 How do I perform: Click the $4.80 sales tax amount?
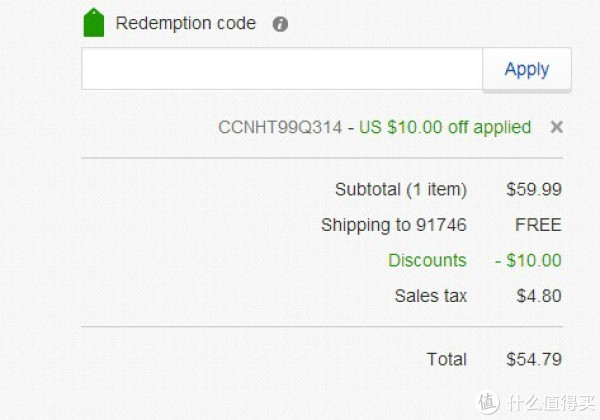(539, 296)
